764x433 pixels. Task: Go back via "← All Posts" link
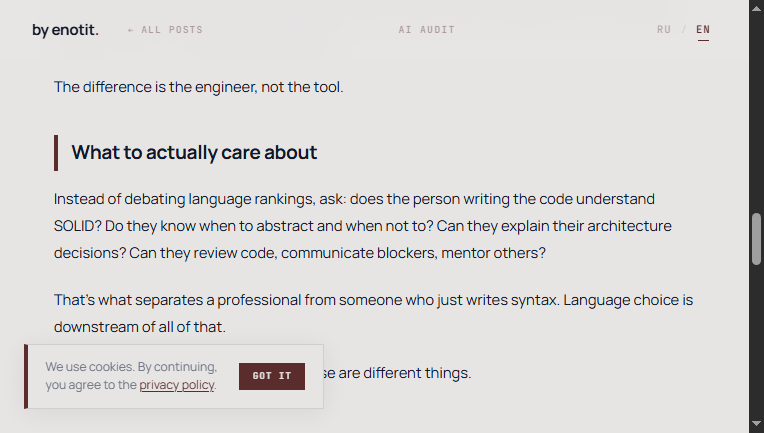tap(165, 30)
